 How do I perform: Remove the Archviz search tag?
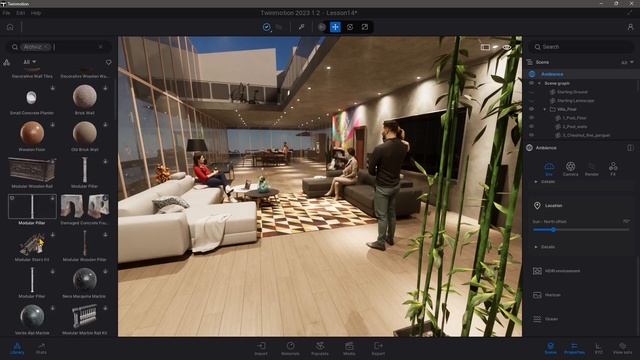(x=47, y=47)
